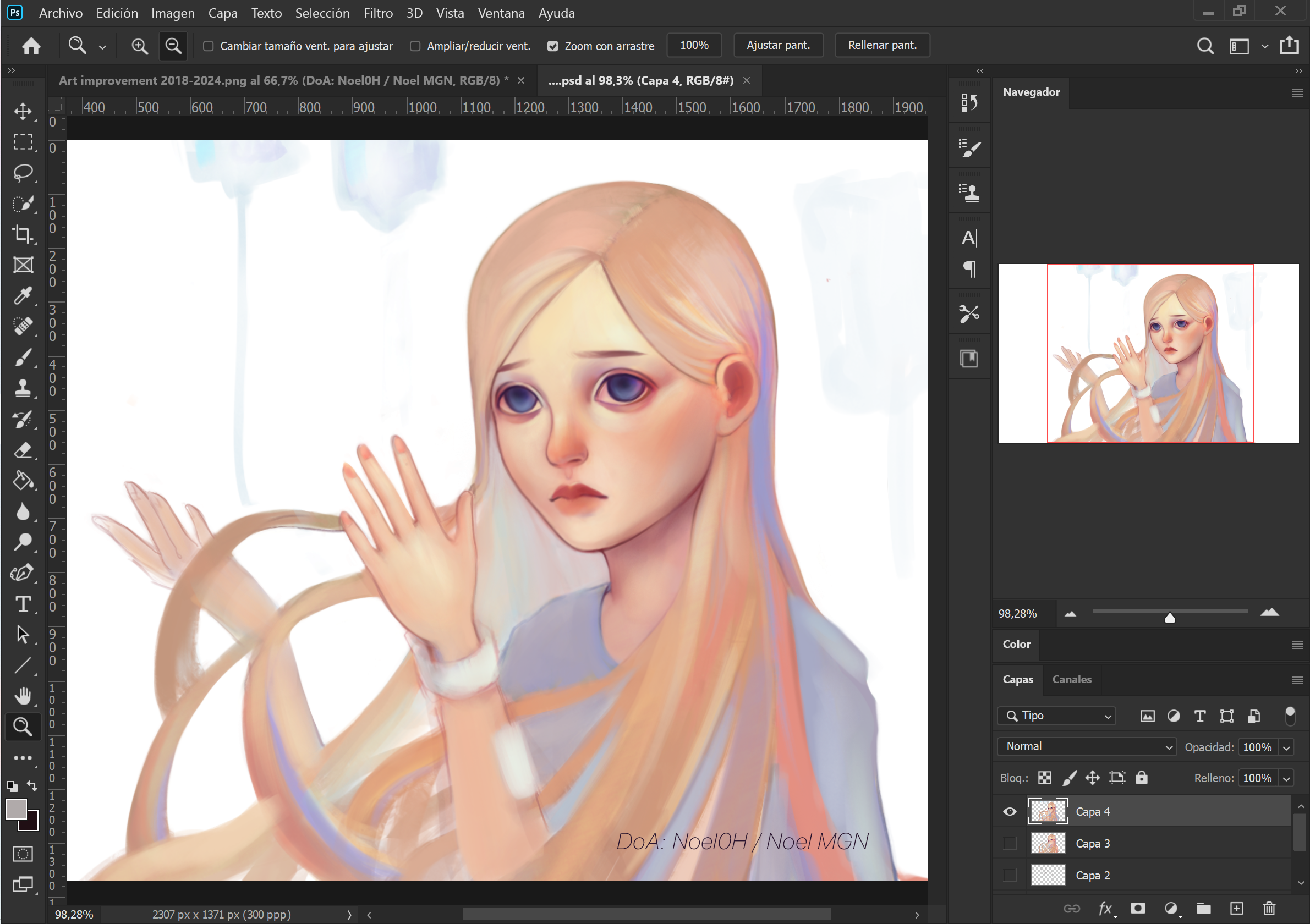
Task: Select the Path Selection tool
Action: click(x=23, y=634)
